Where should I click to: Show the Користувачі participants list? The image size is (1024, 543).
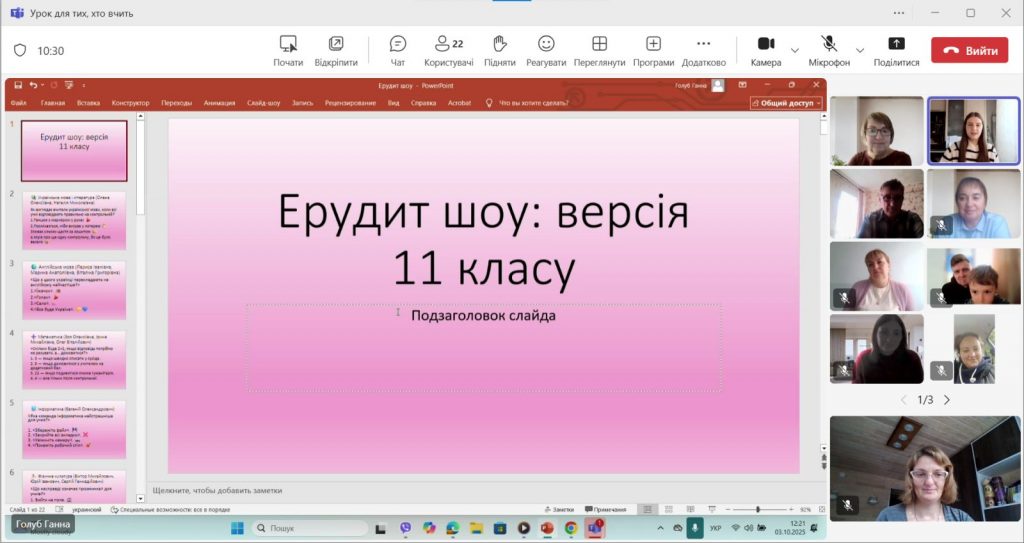coord(449,50)
